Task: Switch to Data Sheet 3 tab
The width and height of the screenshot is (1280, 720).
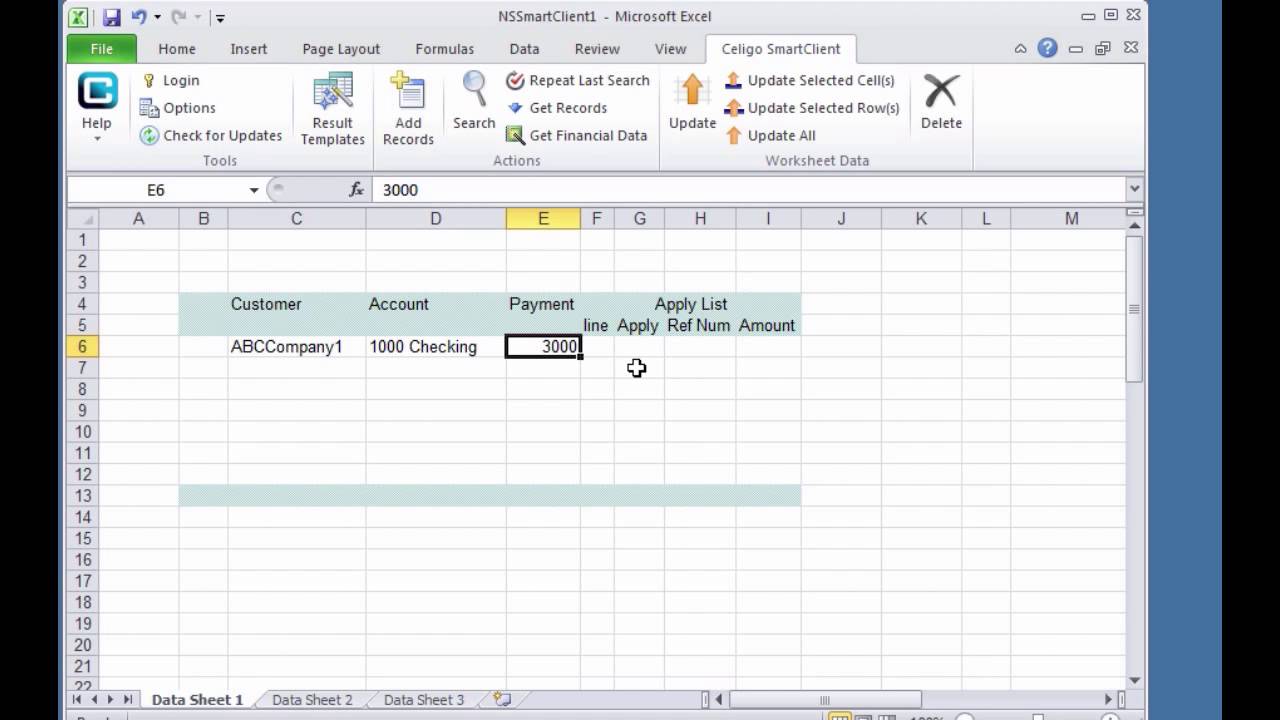Action: pos(424,700)
